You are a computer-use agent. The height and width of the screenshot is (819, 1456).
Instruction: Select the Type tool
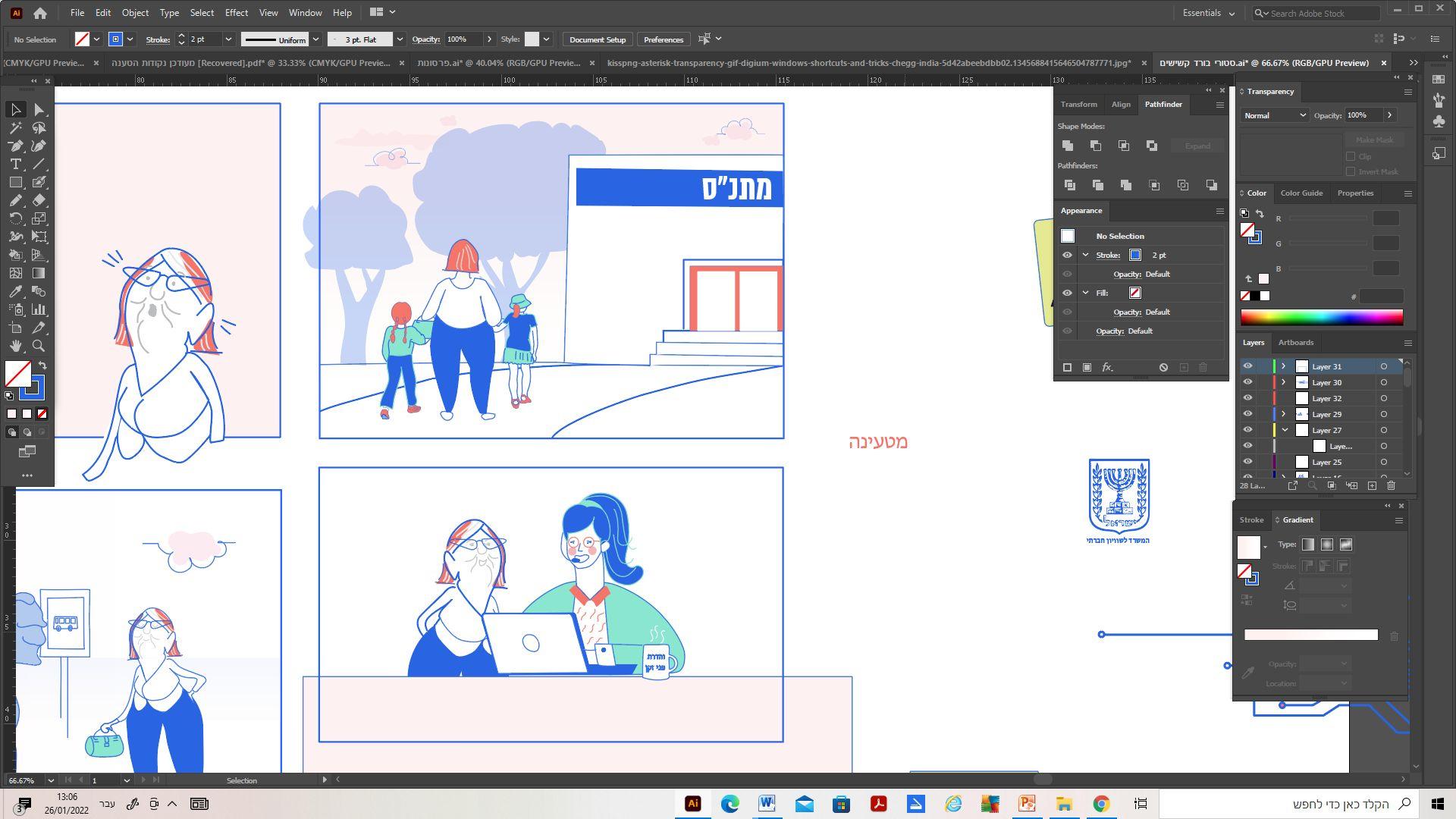(15, 165)
